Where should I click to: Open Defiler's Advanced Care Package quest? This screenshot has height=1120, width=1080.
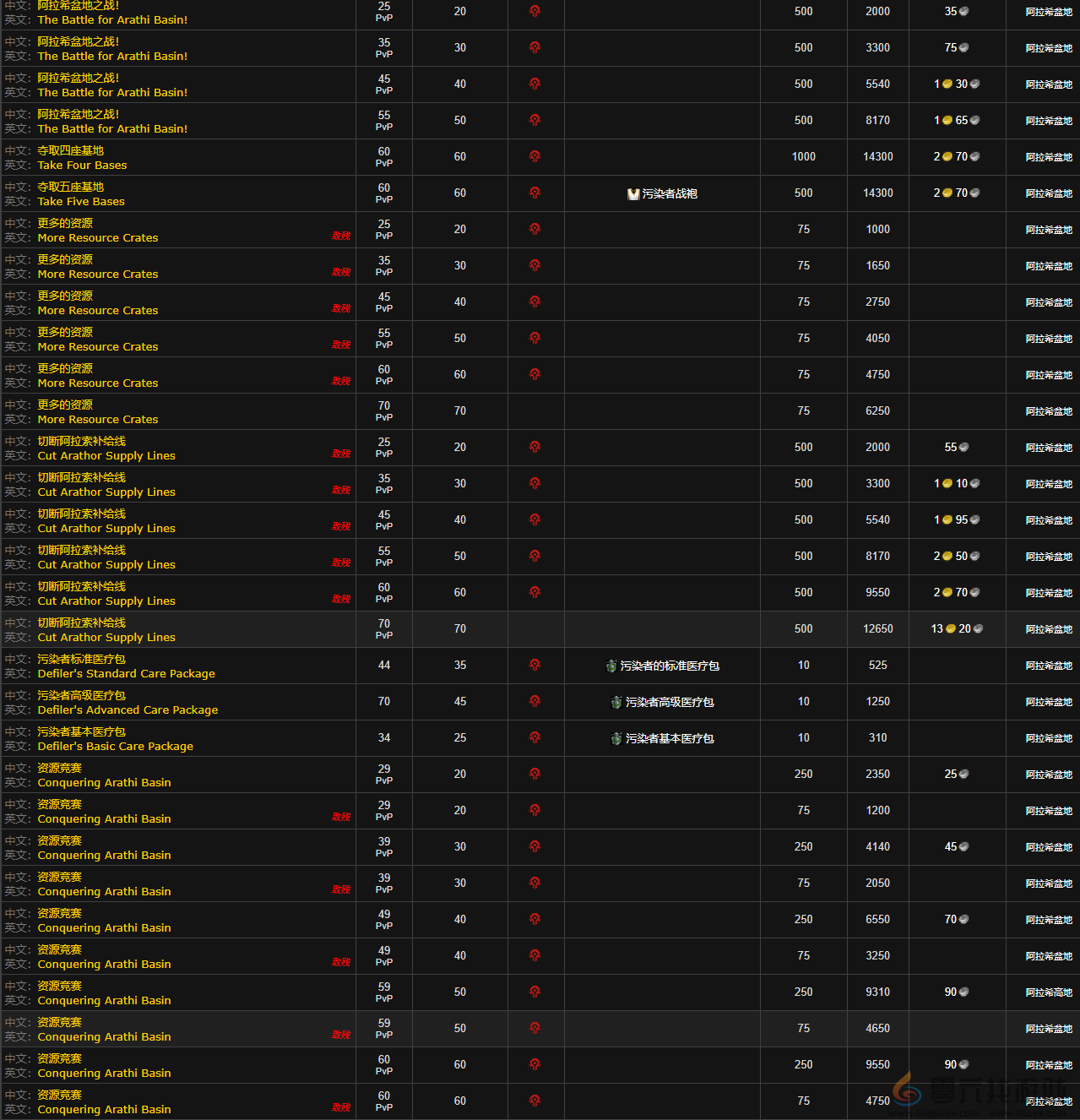pos(128,710)
